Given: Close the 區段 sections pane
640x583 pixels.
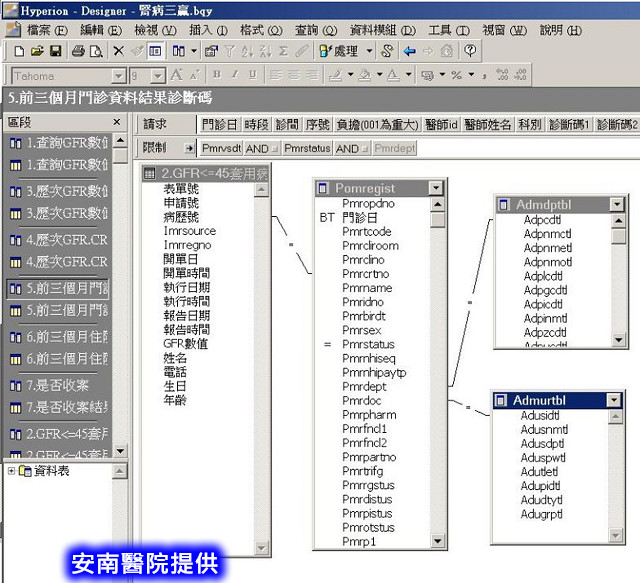Looking at the screenshot, I should 117,122.
